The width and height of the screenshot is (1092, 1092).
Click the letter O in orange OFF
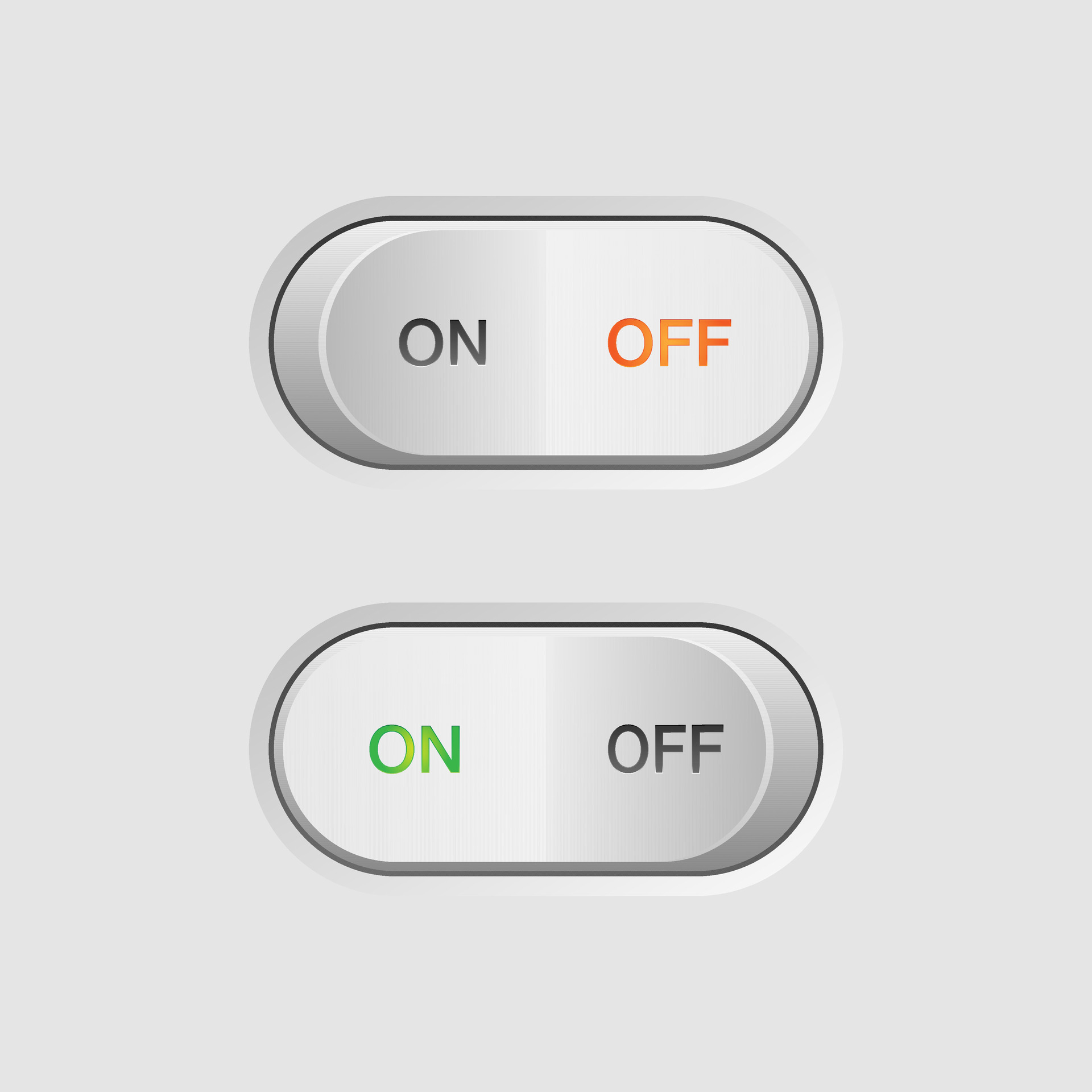pos(630,342)
